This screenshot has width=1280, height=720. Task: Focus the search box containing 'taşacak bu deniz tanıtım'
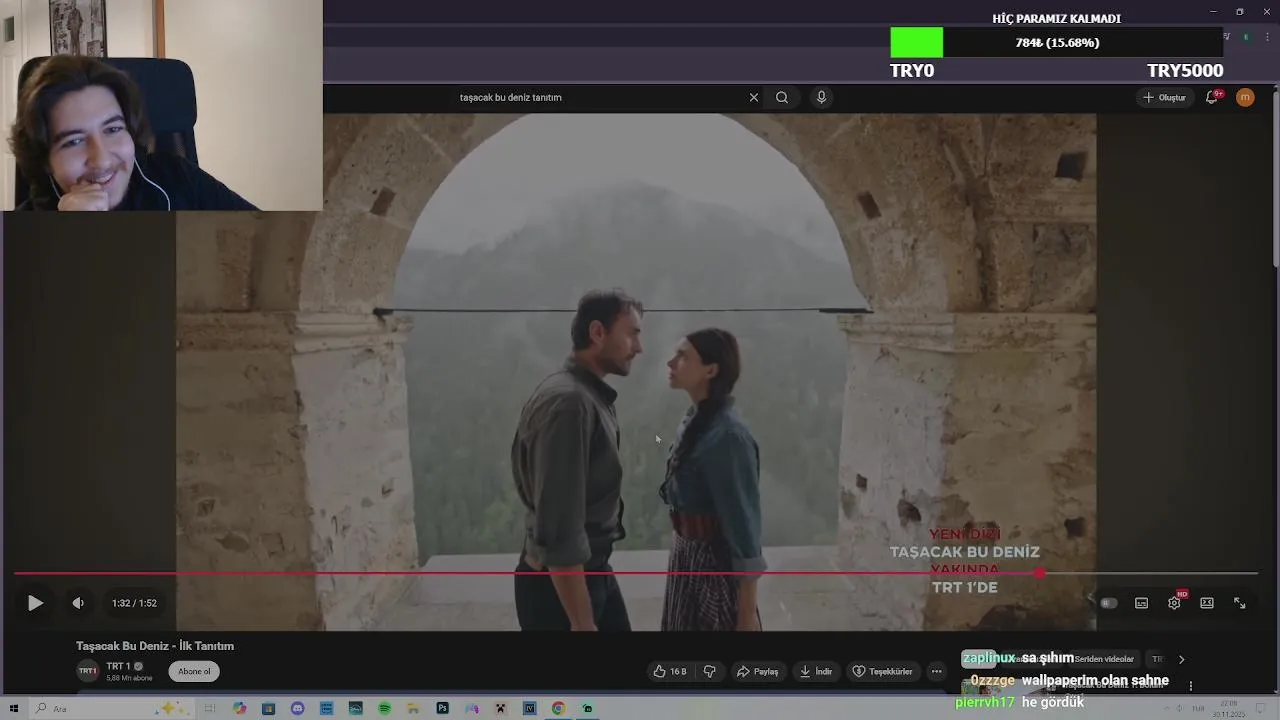click(600, 97)
